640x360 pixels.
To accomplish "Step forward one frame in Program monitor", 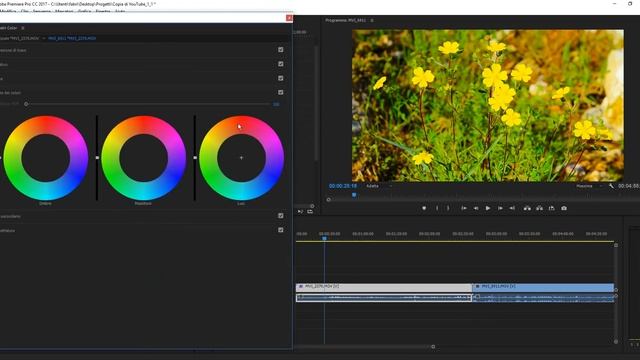I will pyautogui.click(x=500, y=208).
